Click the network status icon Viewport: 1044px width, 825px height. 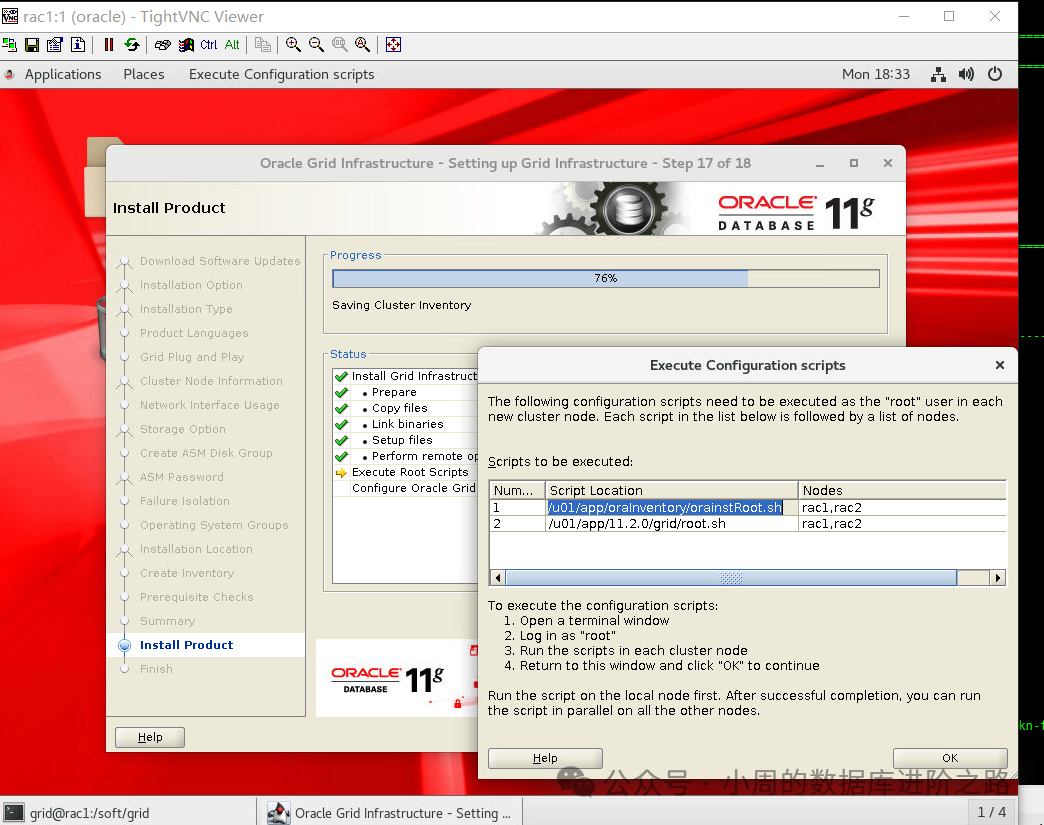[938, 74]
